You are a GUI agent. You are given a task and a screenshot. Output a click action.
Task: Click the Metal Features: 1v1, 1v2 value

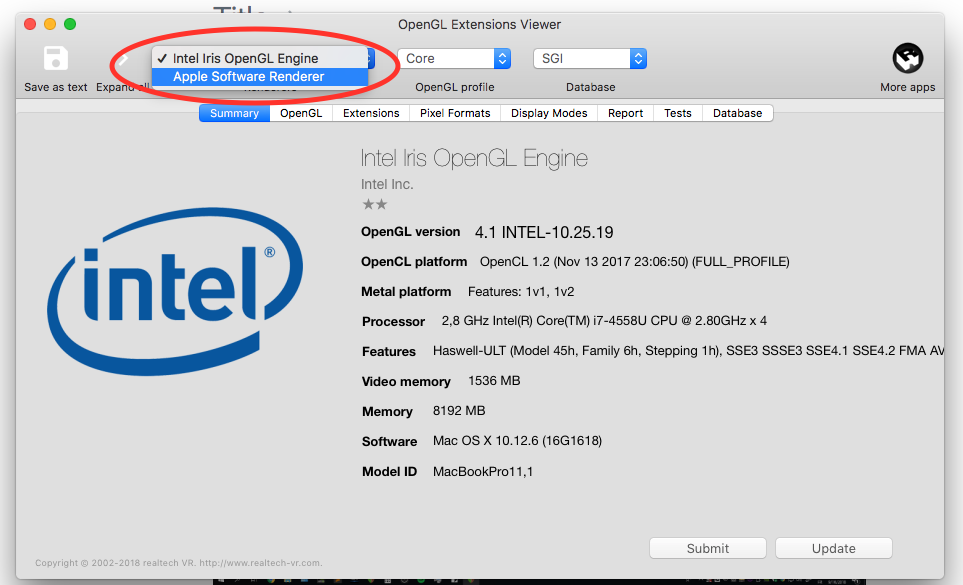(x=521, y=292)
